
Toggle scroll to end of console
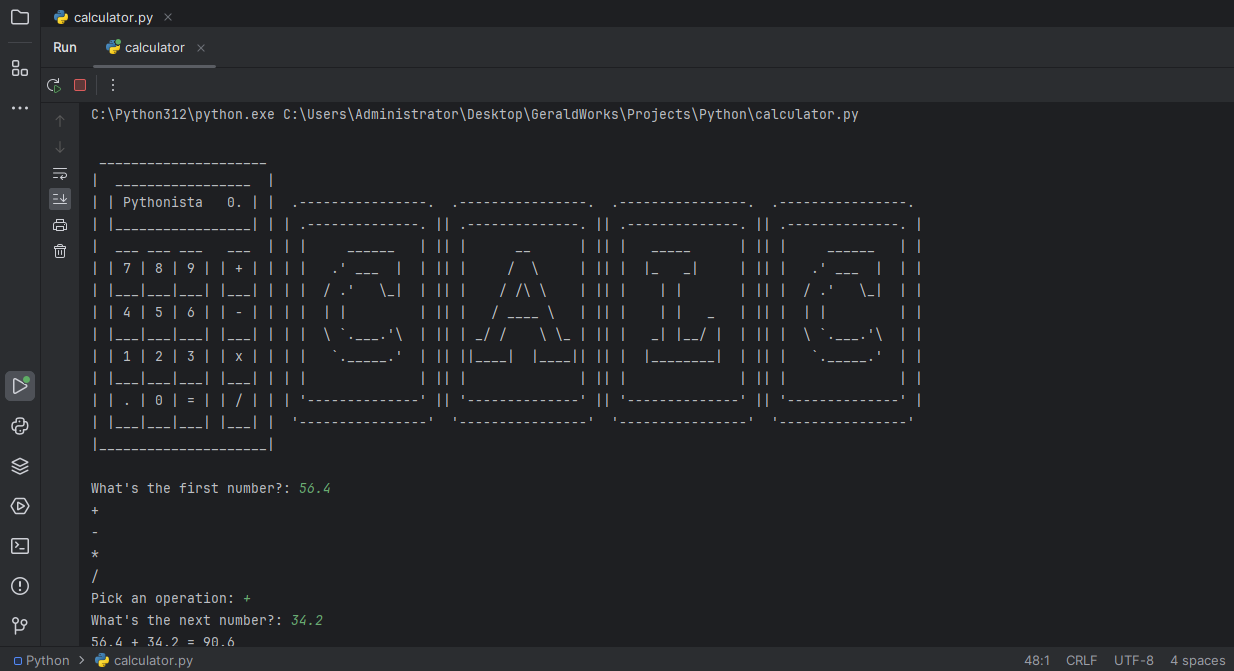60,199
